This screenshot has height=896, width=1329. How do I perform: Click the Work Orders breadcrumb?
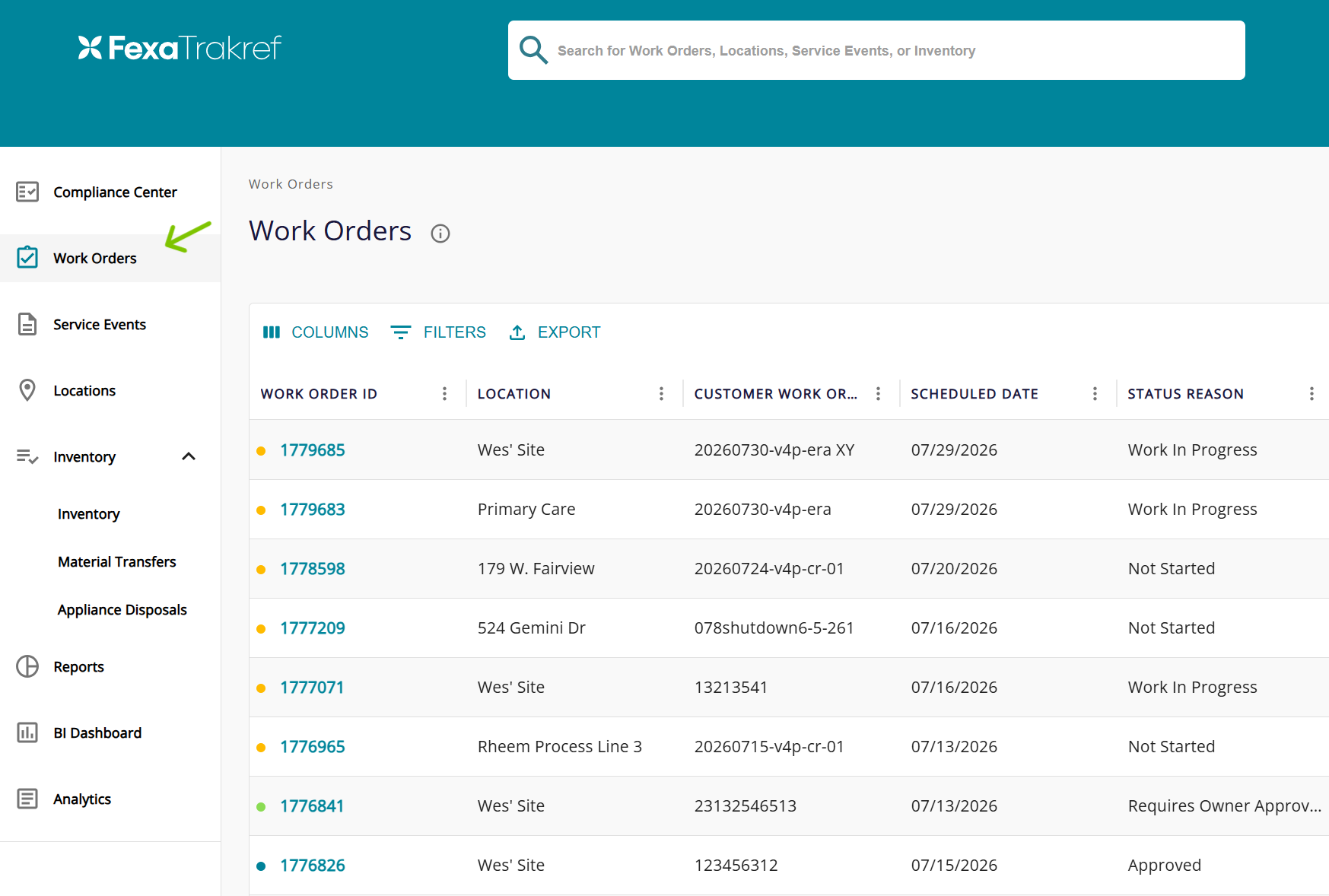(291, 184)
